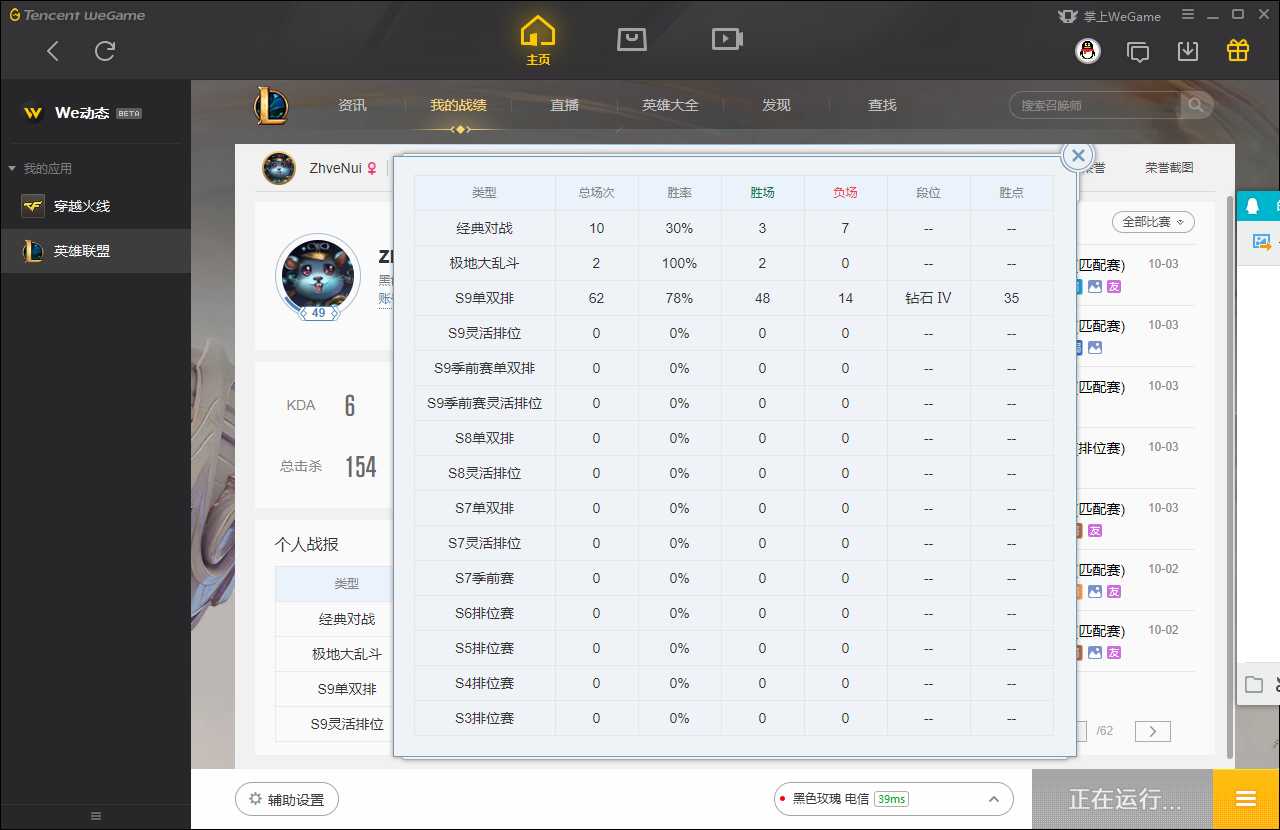Click the green 胜场 column header
Screen dimensions: 1280x830
[x=762, y=193]
